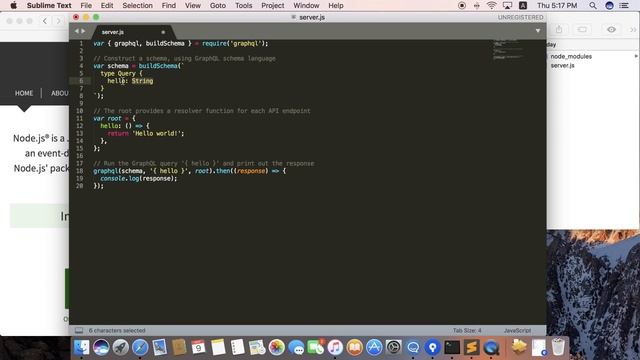Open the Selection menu
Image resolution: width=640 pixels, height=360 pixels.
pyautogui.click(x=138, y=5)
